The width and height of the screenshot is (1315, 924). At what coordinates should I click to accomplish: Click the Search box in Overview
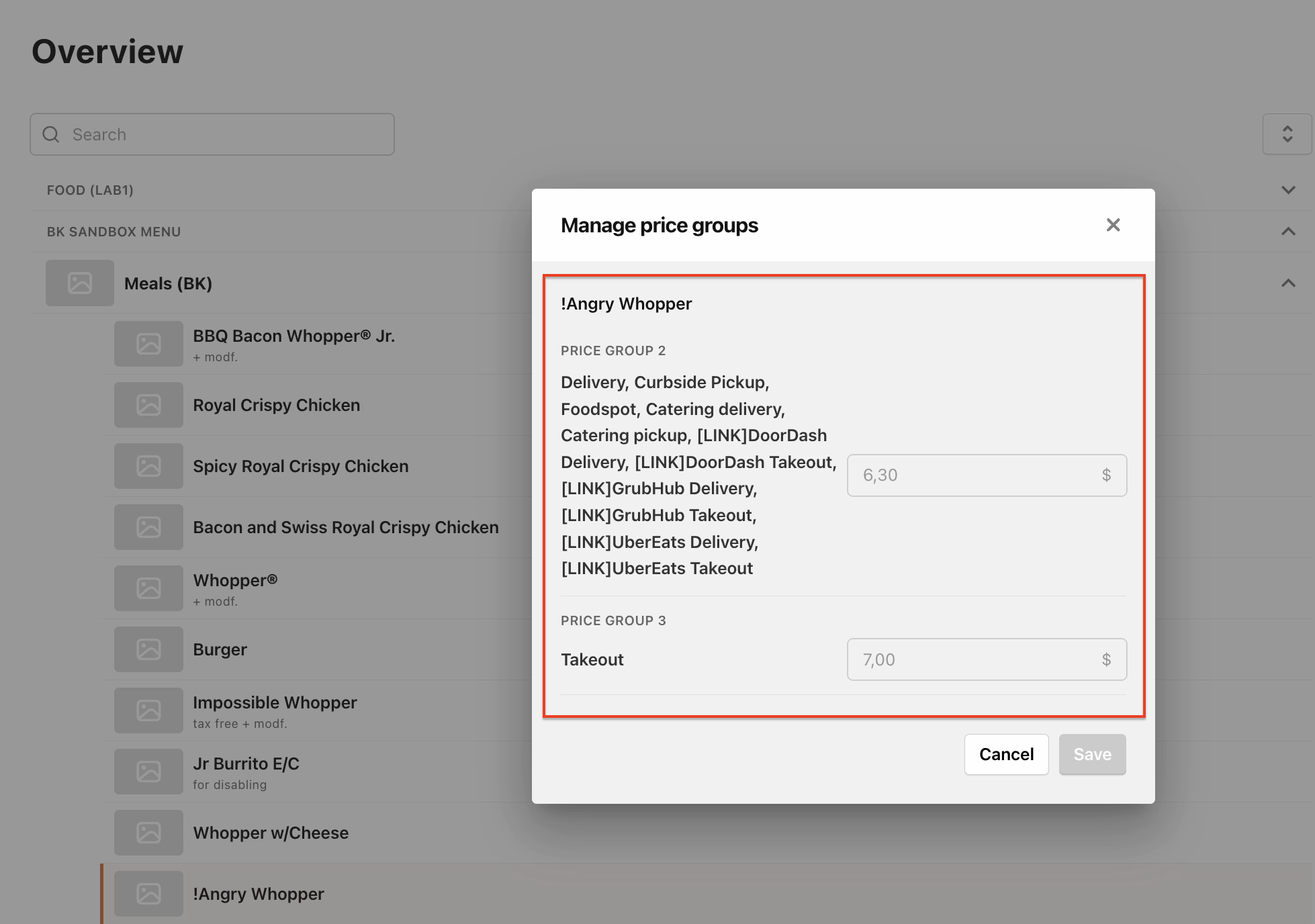coord(212,134)
